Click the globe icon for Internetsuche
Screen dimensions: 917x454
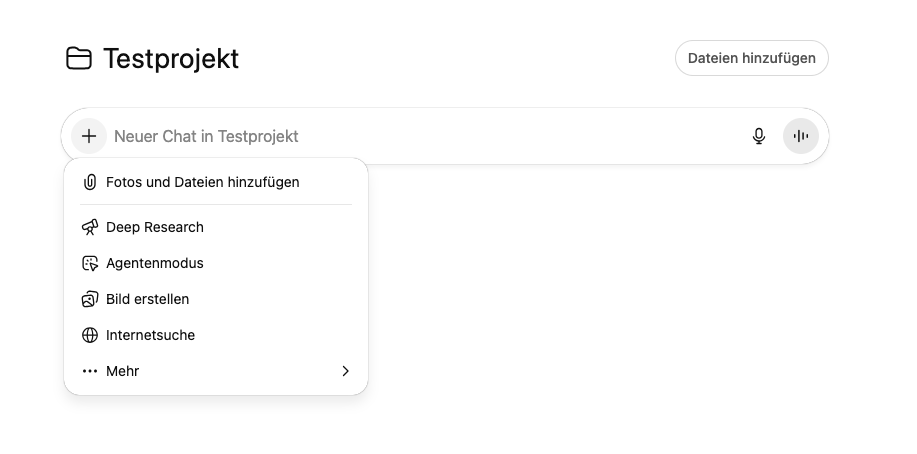(90, 335)
